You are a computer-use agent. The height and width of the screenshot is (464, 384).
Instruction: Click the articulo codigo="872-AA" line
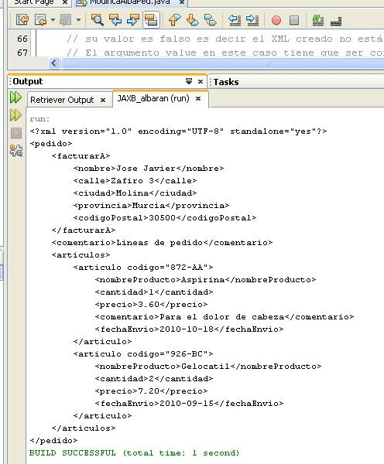pos(143,267)
